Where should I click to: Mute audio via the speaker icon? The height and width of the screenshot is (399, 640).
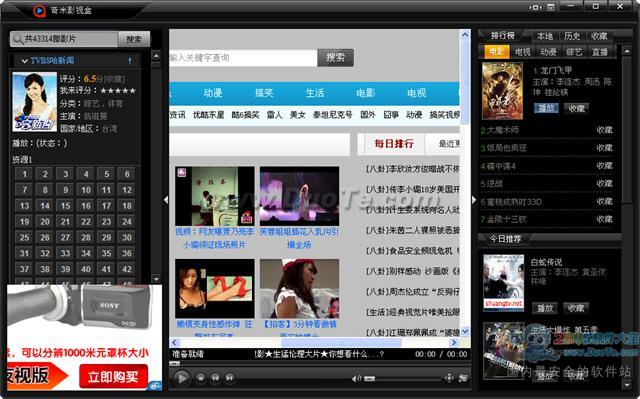point(356,379)
